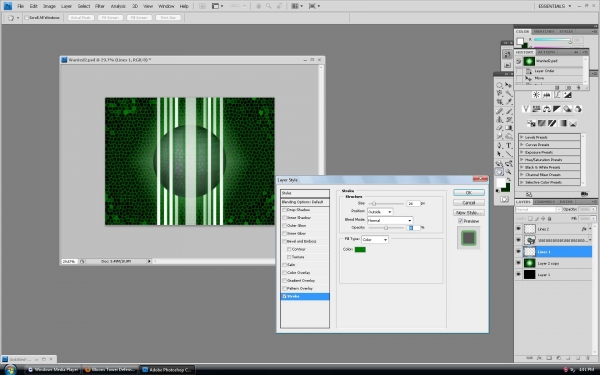This screenshot has height=375, width=600.
Task: Add an Exposure adjustment
Action: [567, 95]
